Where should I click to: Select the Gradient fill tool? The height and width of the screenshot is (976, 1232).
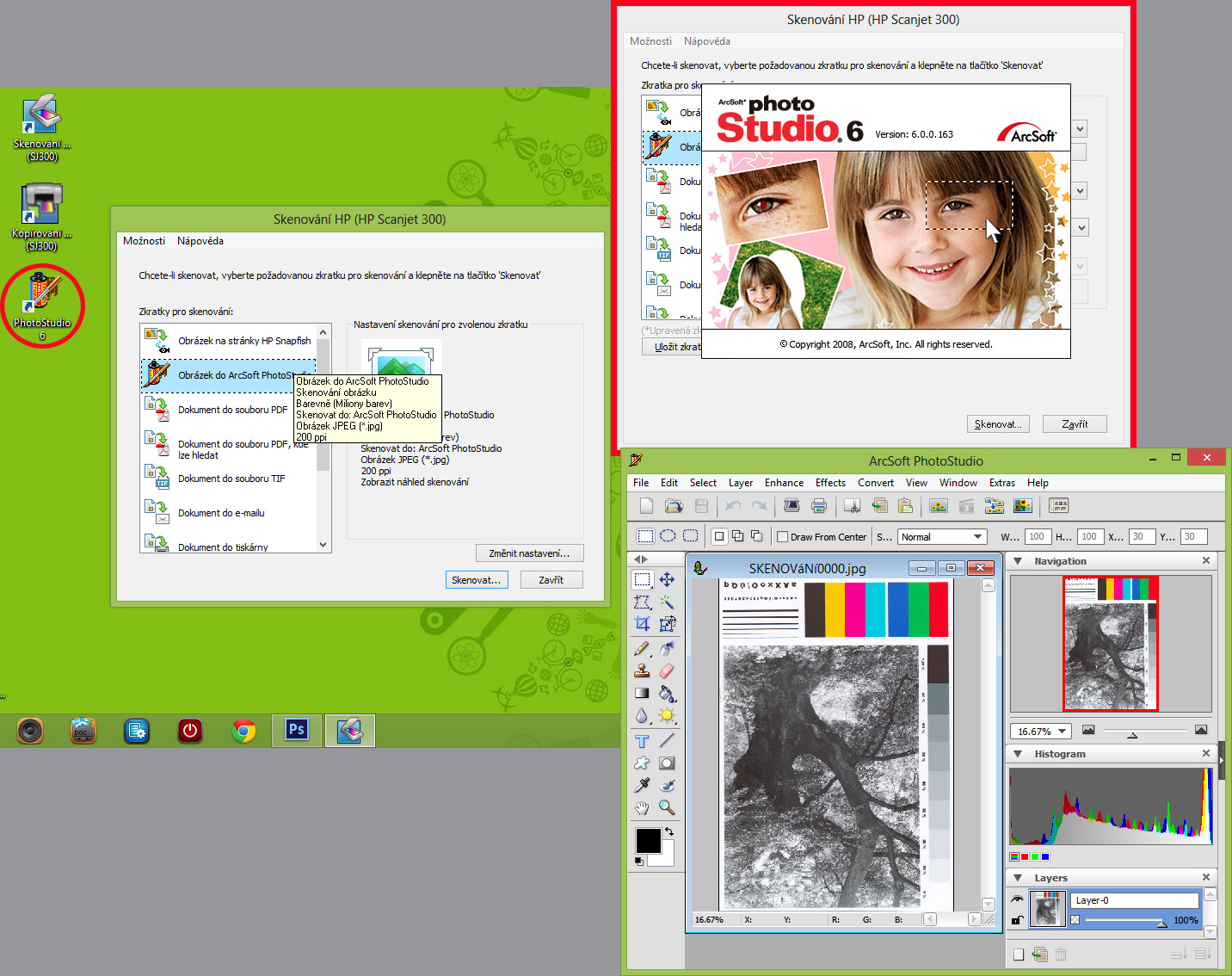point(642,693)
